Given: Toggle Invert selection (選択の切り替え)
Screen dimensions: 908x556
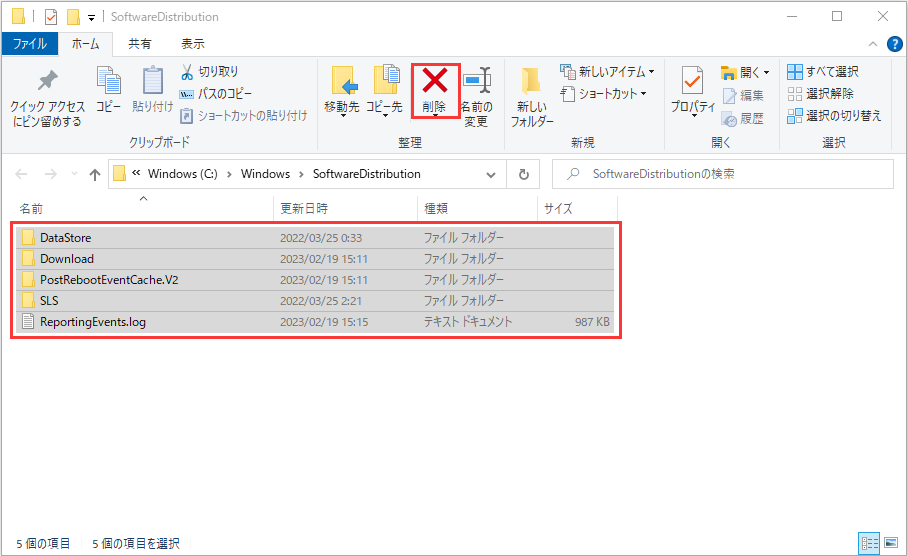Looking at the screenshot, I should [x=834, y=116].
